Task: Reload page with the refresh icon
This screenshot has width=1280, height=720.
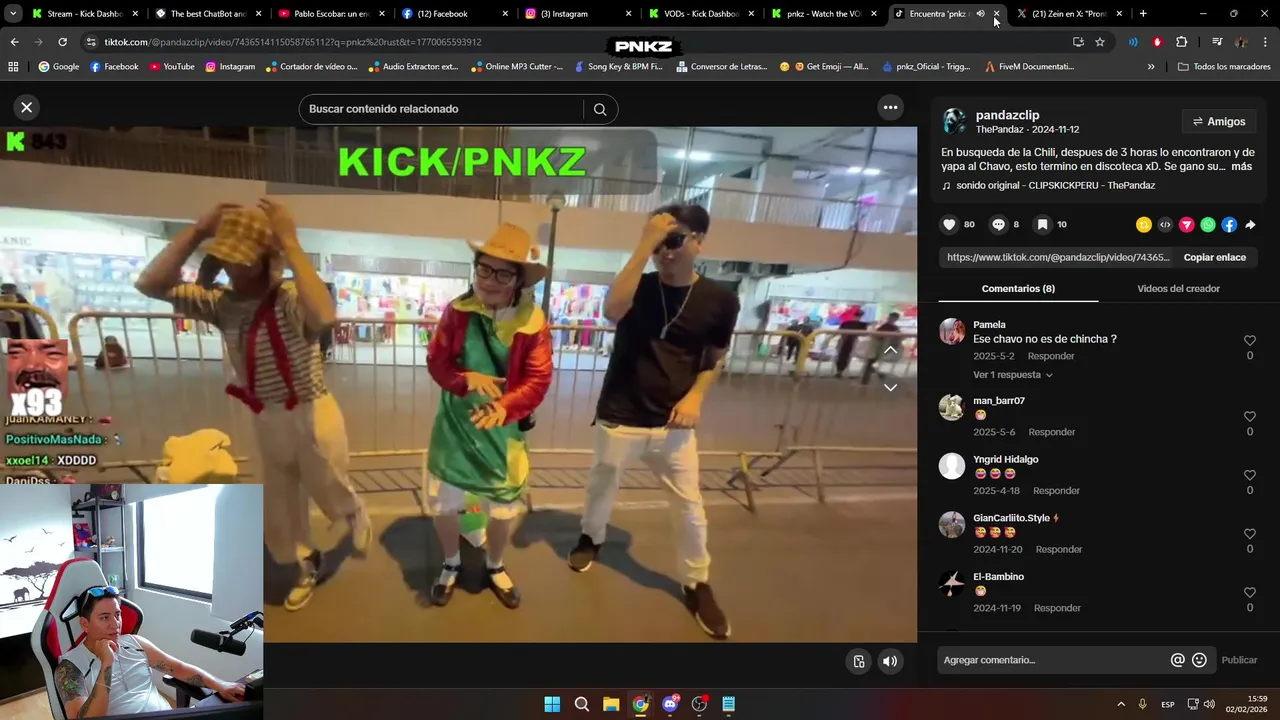Action: coord(62,42)
